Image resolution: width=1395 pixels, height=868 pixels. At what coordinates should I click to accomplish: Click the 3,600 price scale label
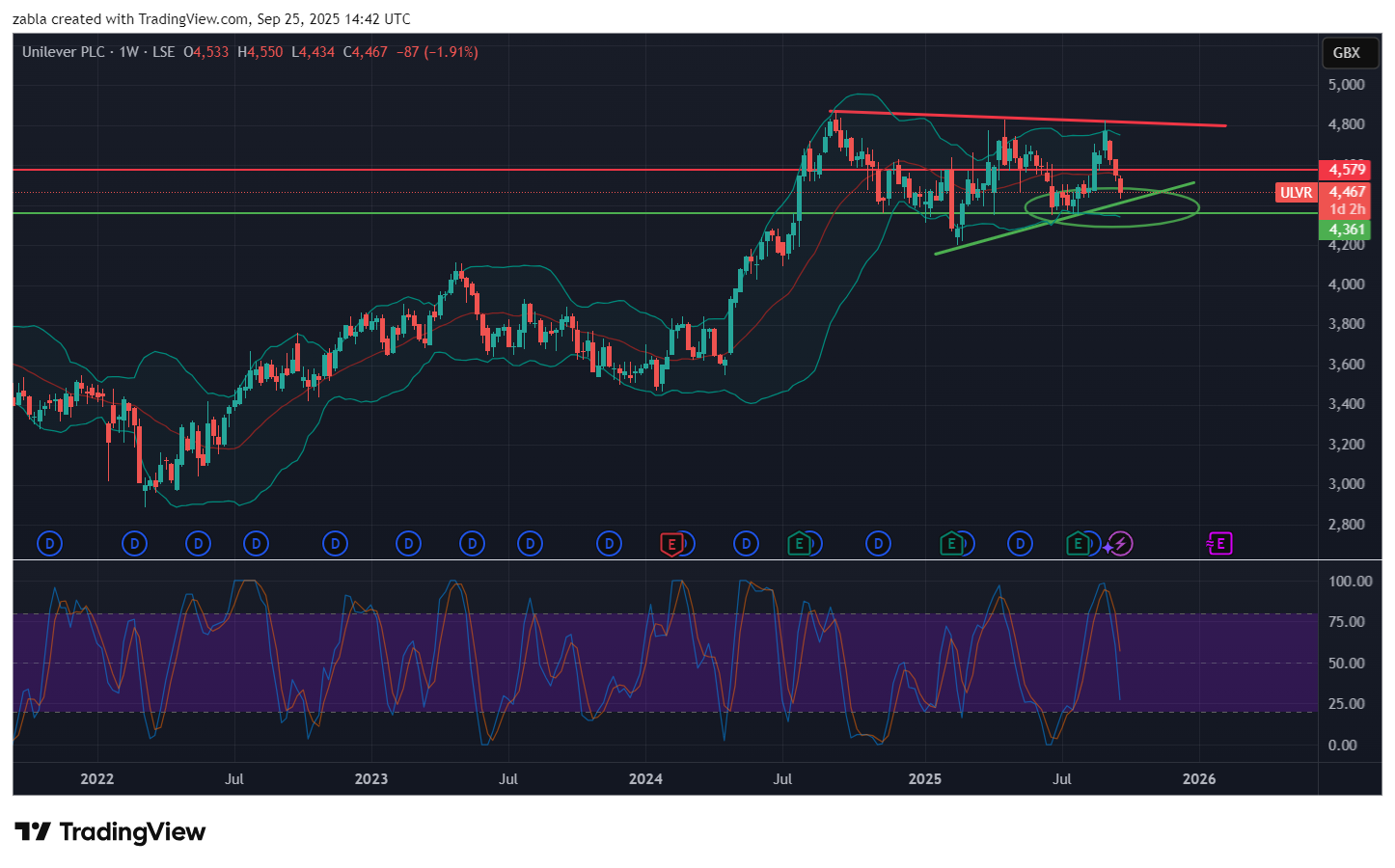[x=1347, y=365]
